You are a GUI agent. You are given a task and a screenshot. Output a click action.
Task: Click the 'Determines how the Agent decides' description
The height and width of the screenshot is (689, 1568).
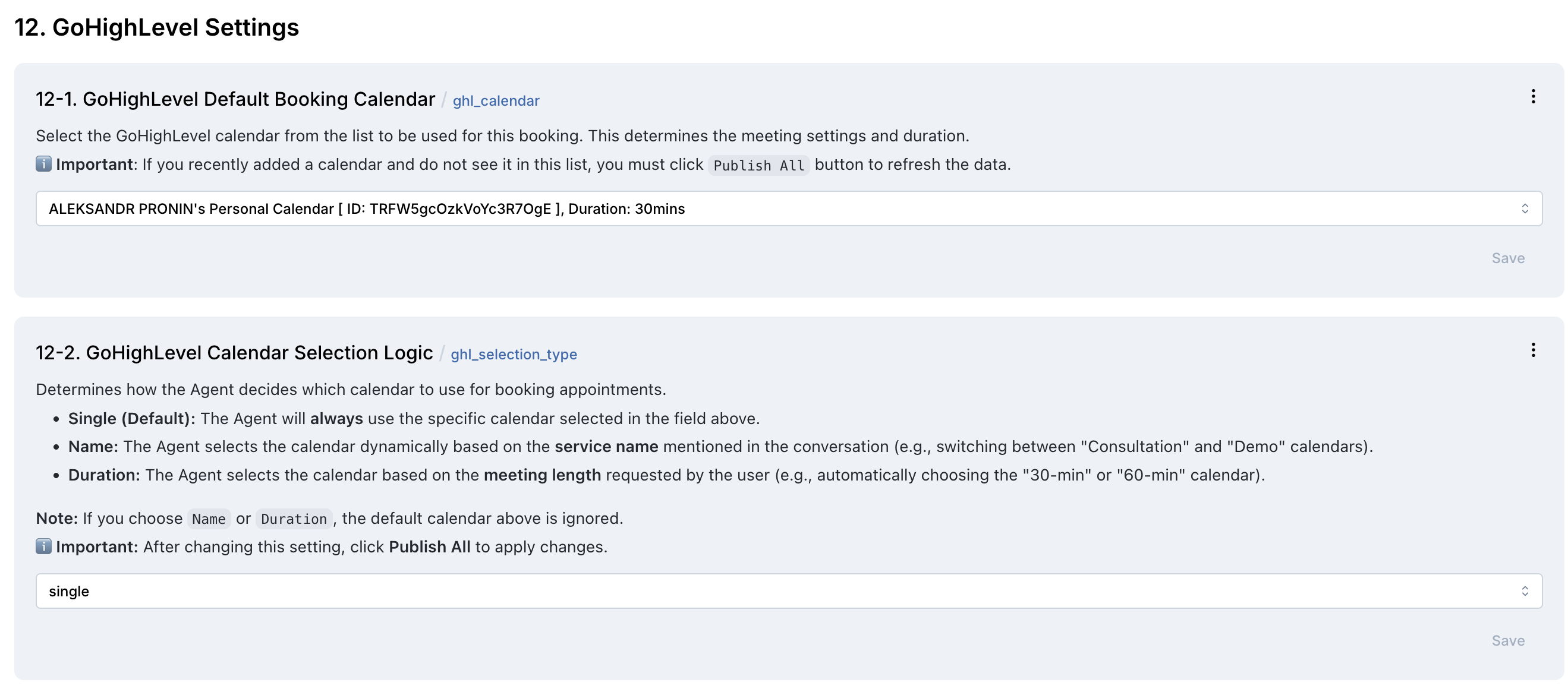tap(351, 389)
